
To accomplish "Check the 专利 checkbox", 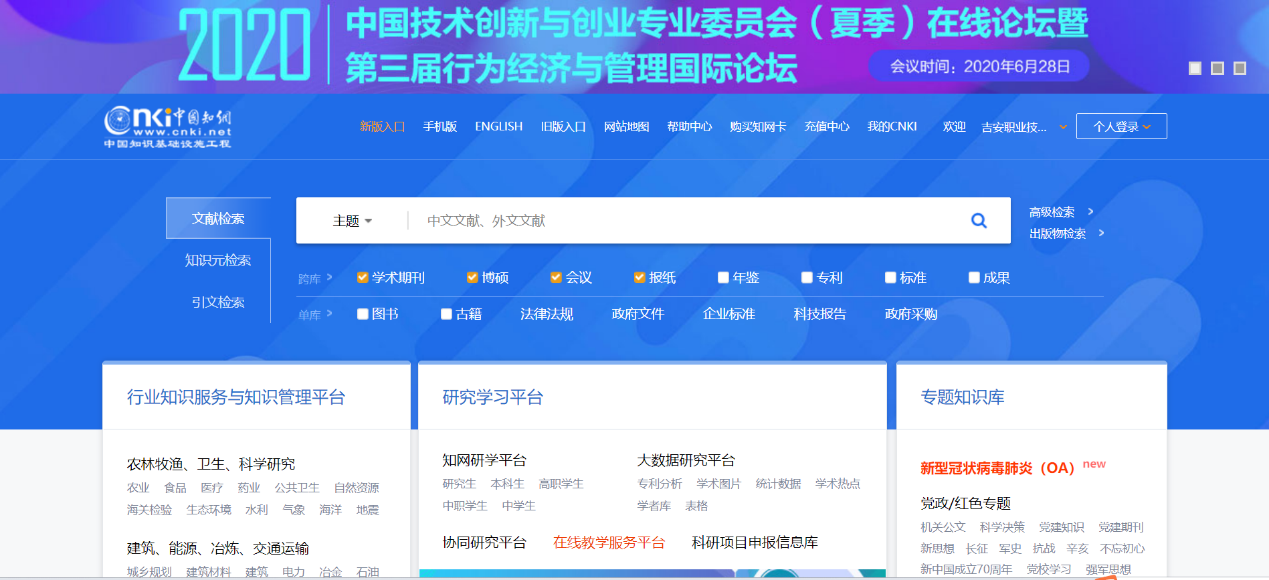I will tap(807, 278).
